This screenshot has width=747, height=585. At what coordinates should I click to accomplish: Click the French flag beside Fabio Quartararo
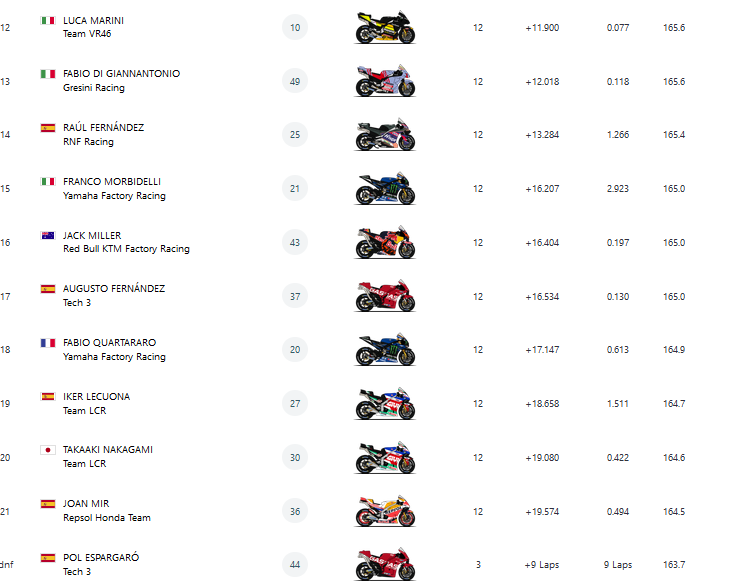point(47,343)
